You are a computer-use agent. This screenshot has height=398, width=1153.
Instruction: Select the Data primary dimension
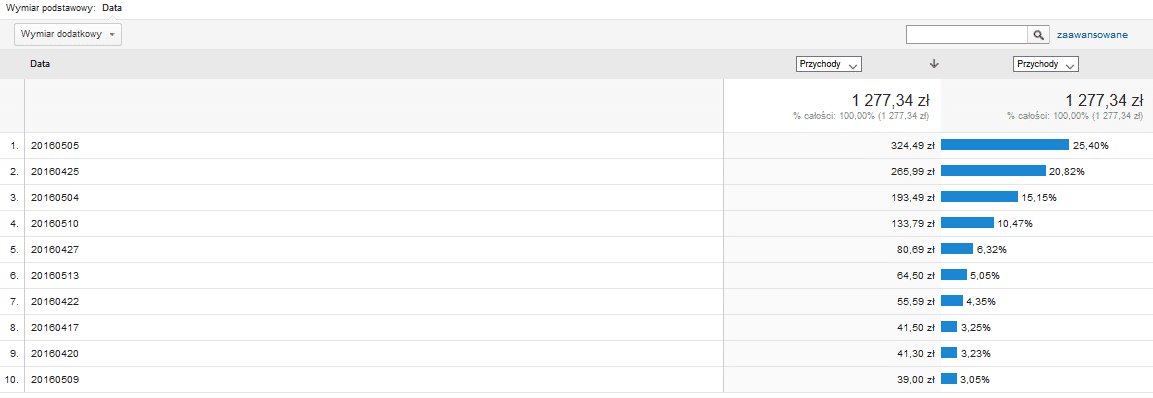(x=113, y=9)
